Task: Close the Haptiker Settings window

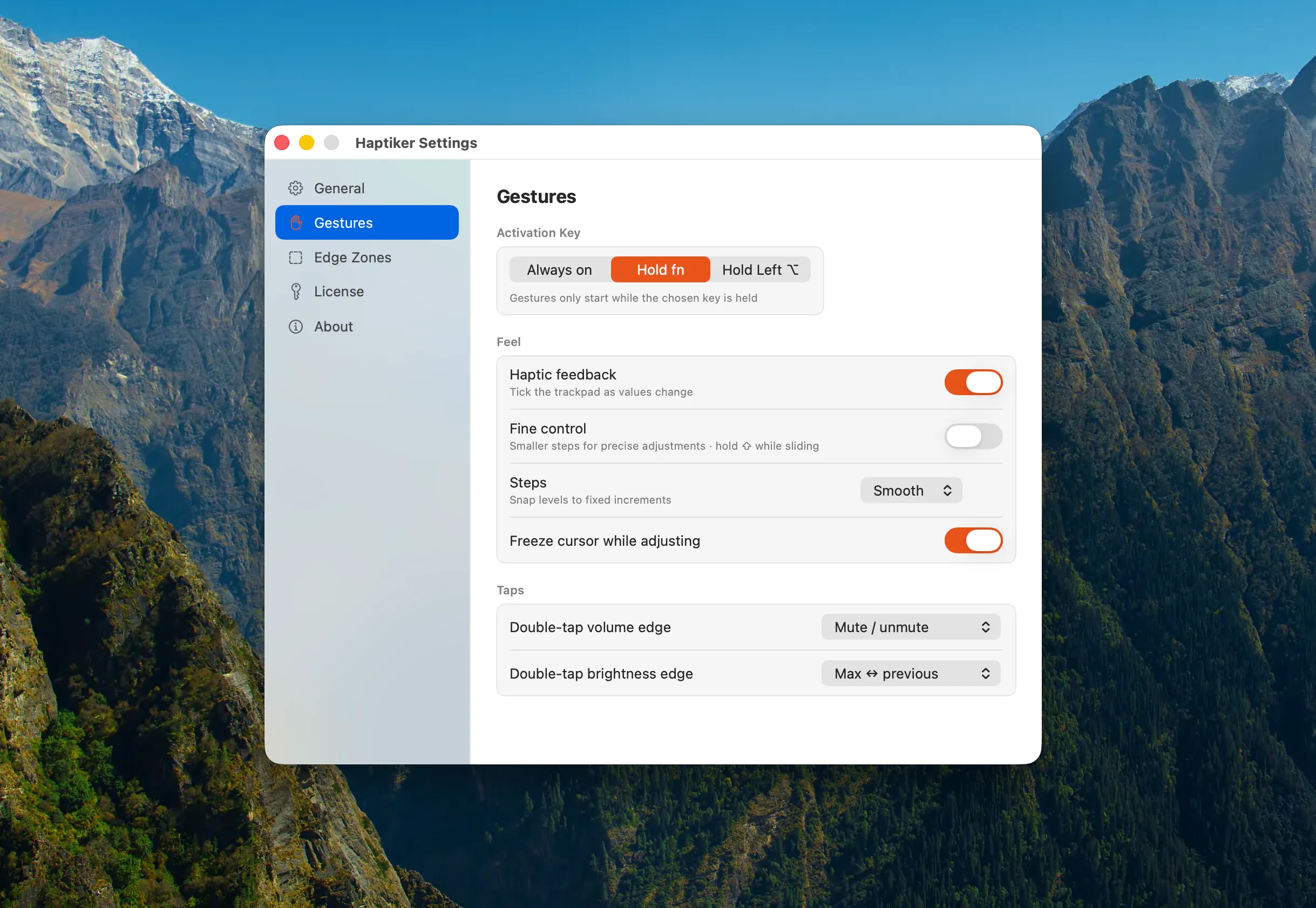Action: 282,143
